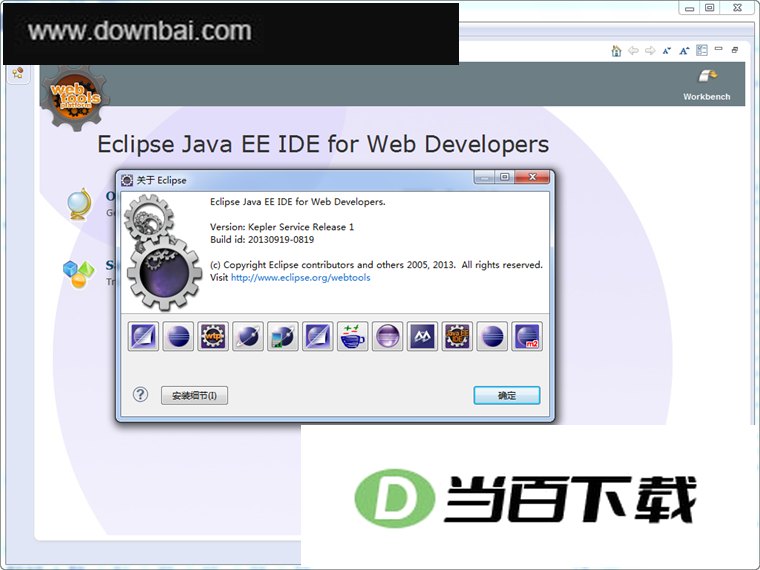This screenshot has width=760, height=570.
Task: Open the Samples colored shapes icon
Action: pos(79,273)
